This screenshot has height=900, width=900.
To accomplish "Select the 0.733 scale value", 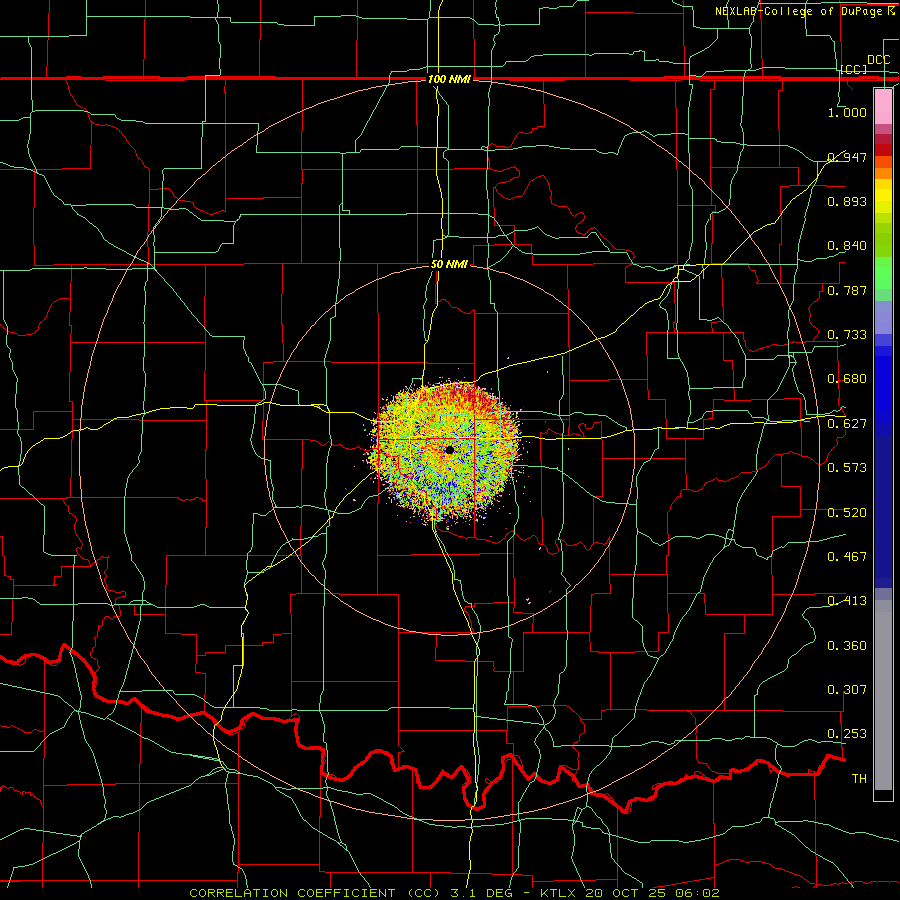I will coord(847,334).
